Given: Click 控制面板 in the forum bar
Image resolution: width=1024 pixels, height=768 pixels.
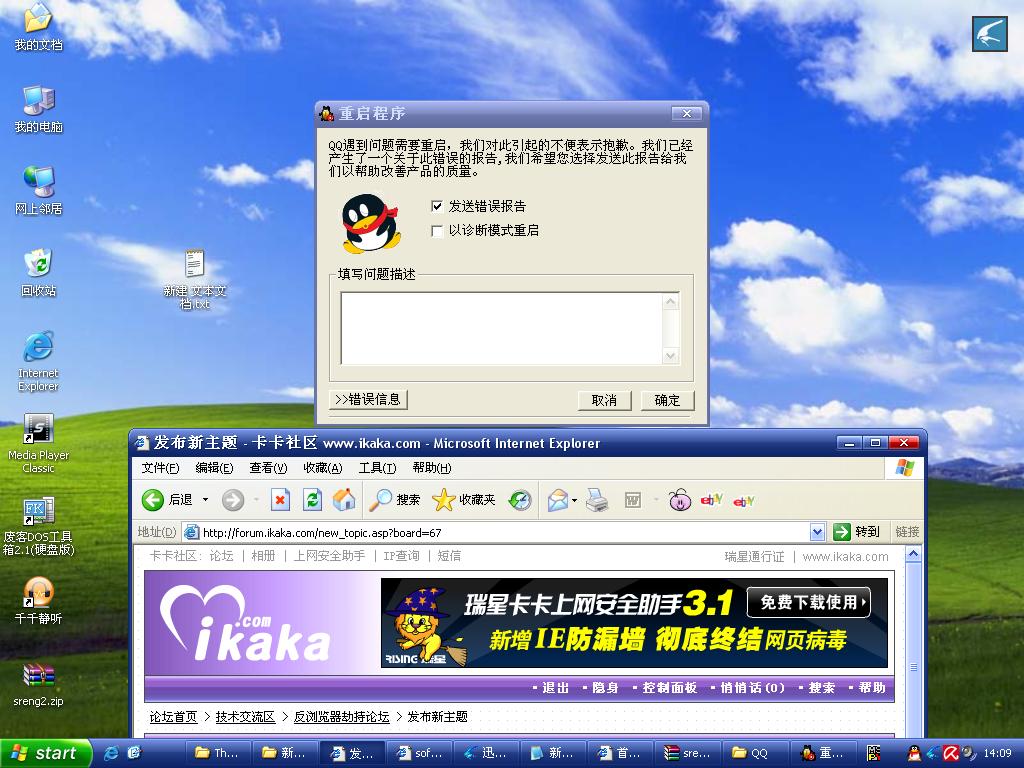Looking at the screenshot, I should click(x=669, y=688).
